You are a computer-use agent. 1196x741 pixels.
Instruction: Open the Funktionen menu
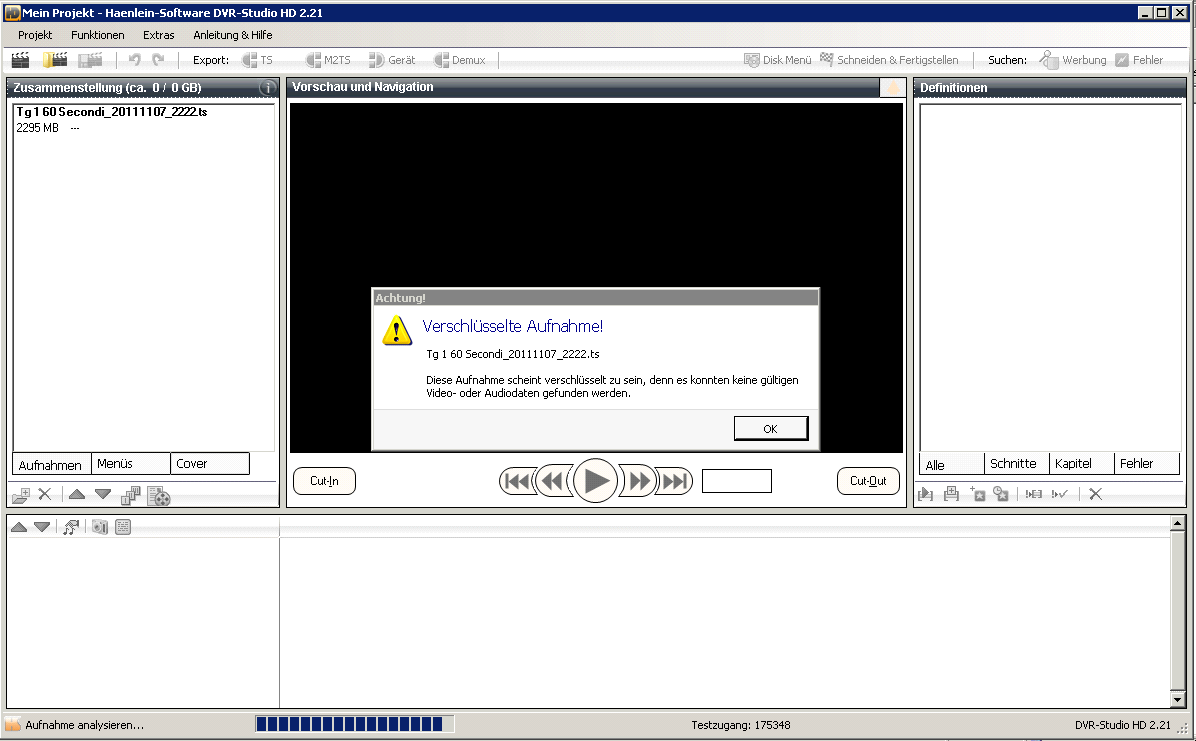click(98, 35)
